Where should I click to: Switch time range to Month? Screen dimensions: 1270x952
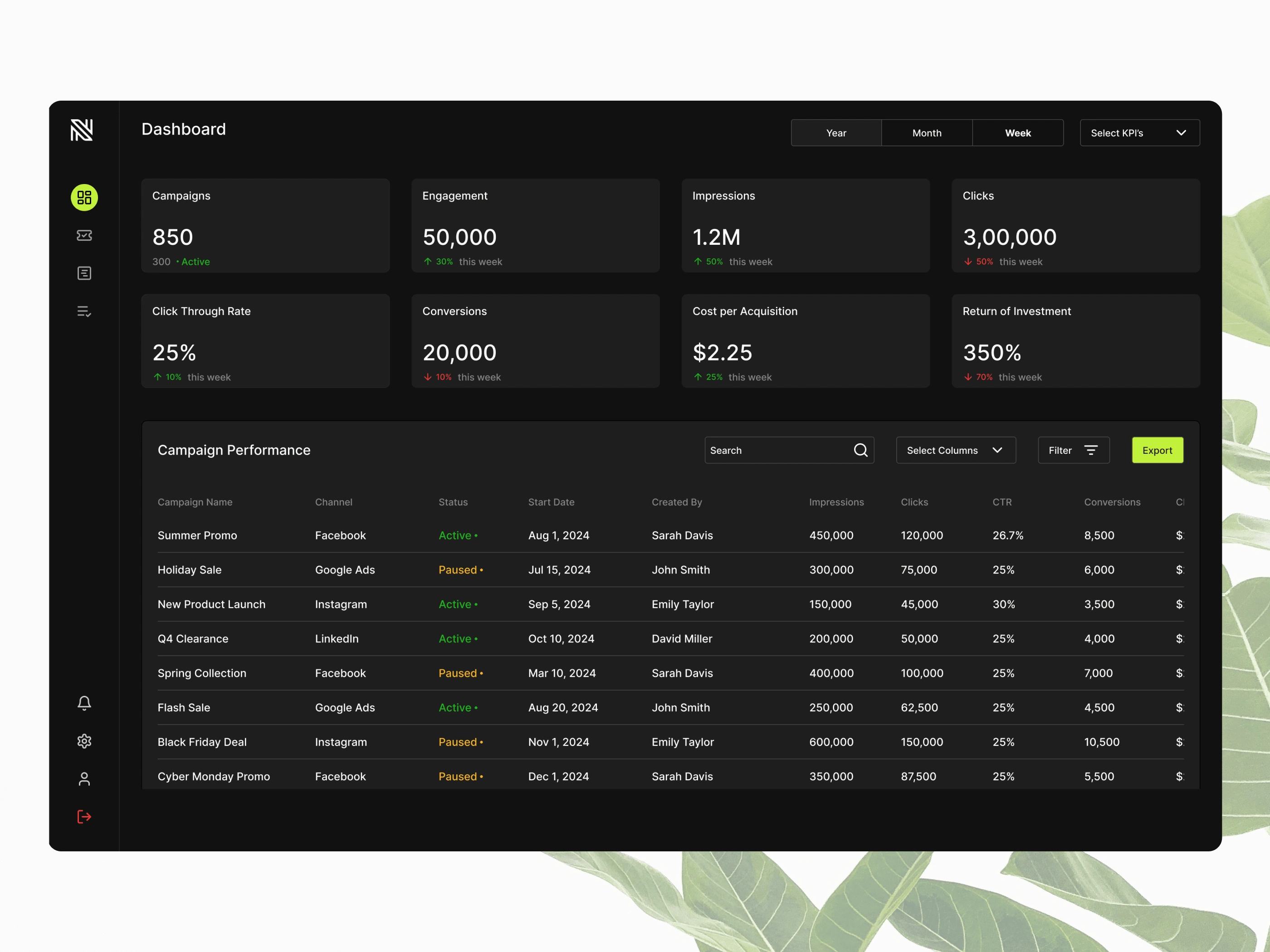[927, 133]
